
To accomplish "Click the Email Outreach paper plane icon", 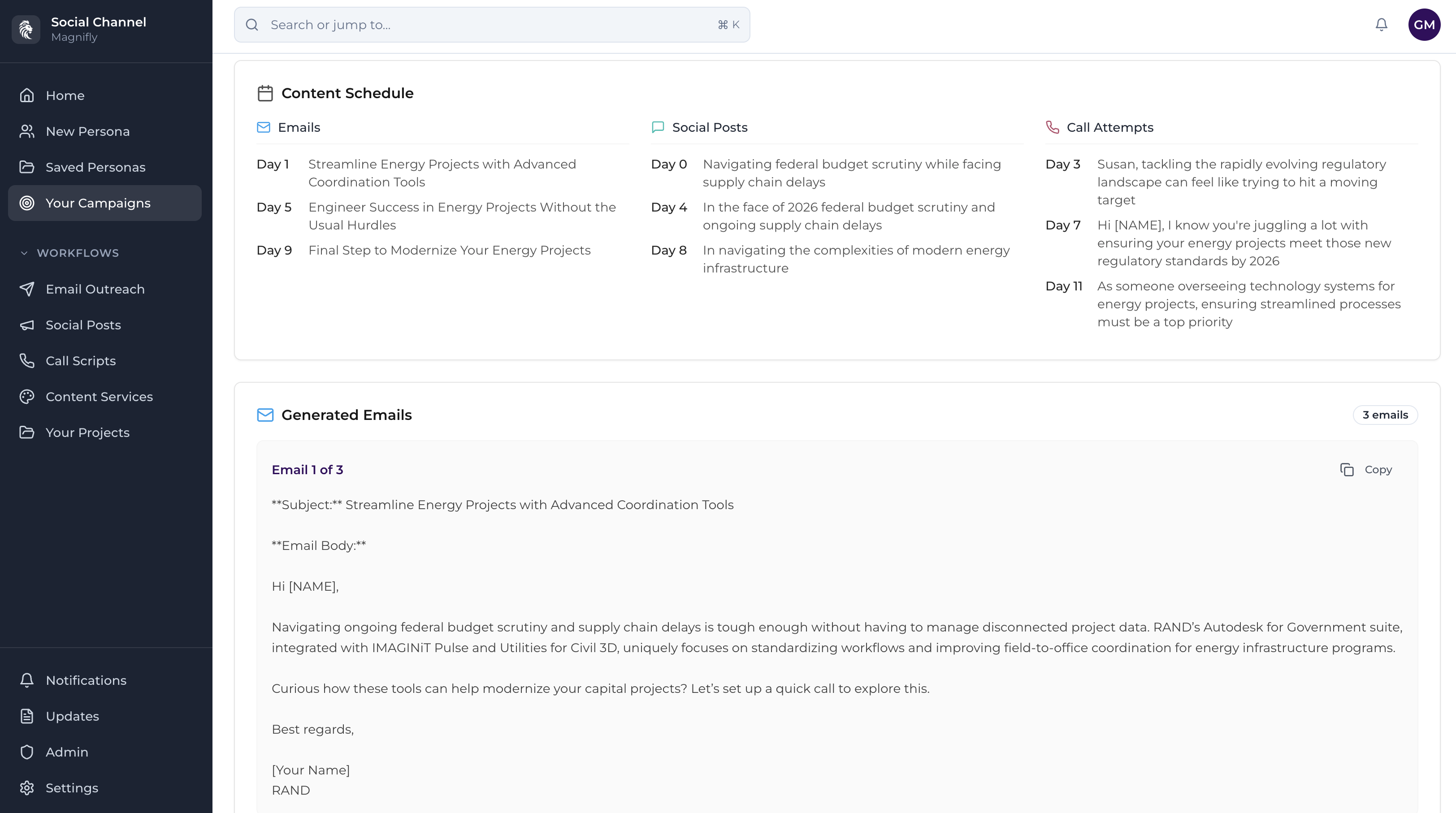I will [26, 289].
